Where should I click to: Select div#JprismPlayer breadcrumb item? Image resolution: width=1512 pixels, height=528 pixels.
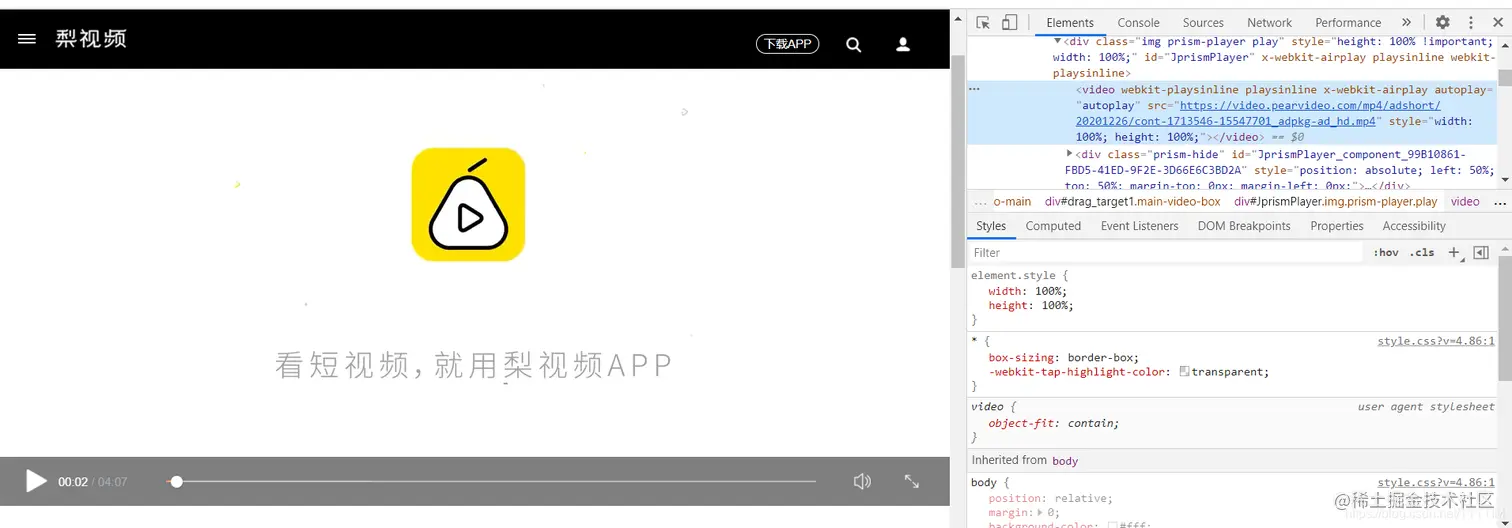click(1336, 201)
